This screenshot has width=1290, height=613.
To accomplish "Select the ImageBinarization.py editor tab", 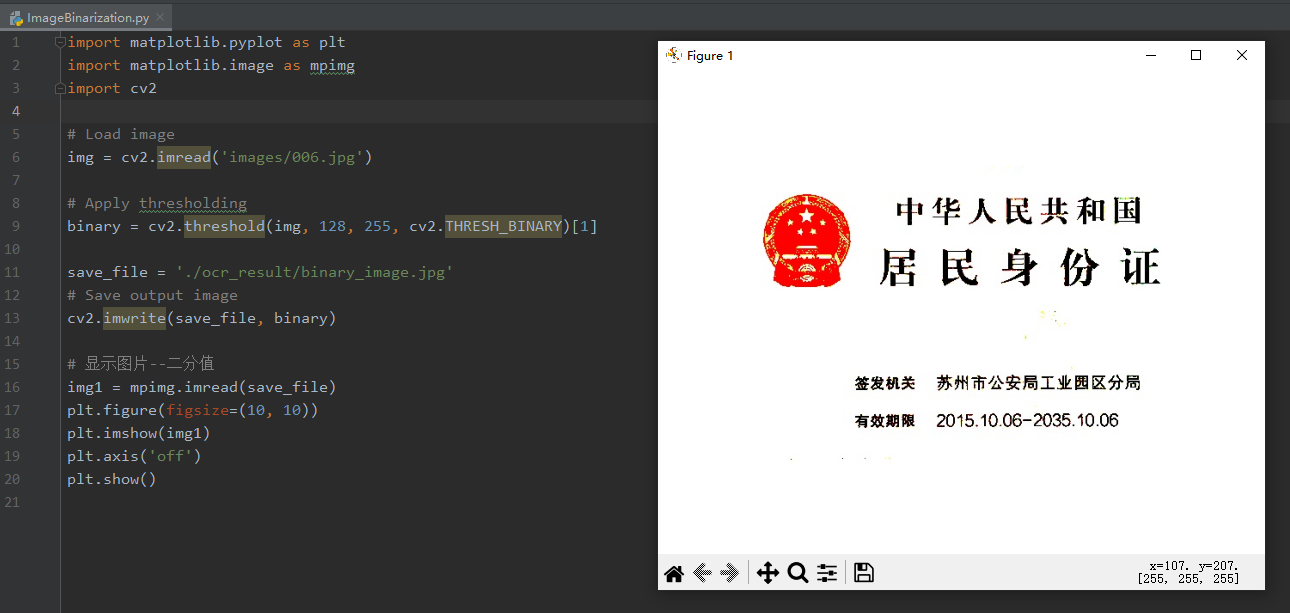I will point(86,17).
